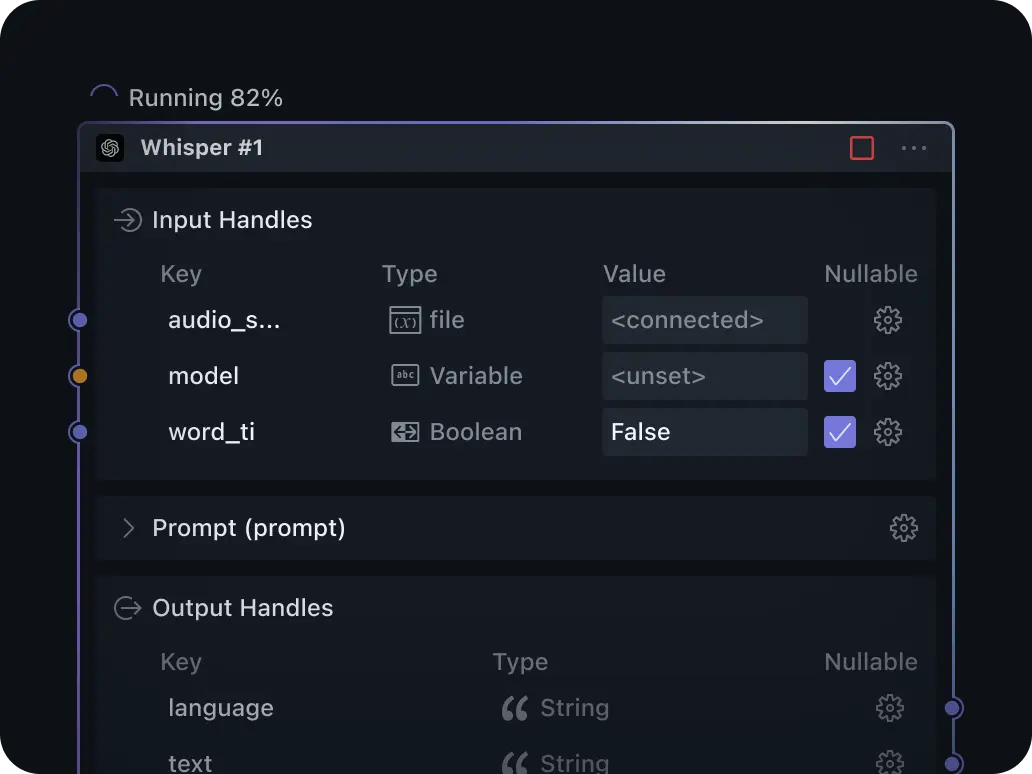Click the Input Handles arrow icon
This screenshot has height=774, width=1032.
(x=127, y=220)
